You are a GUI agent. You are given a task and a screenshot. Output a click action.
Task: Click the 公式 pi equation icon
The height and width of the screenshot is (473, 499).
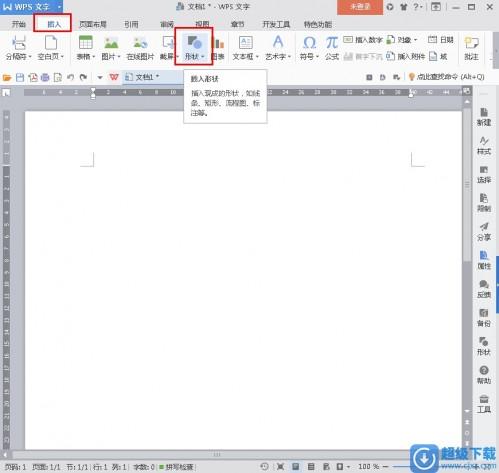(x=332, y=47)
